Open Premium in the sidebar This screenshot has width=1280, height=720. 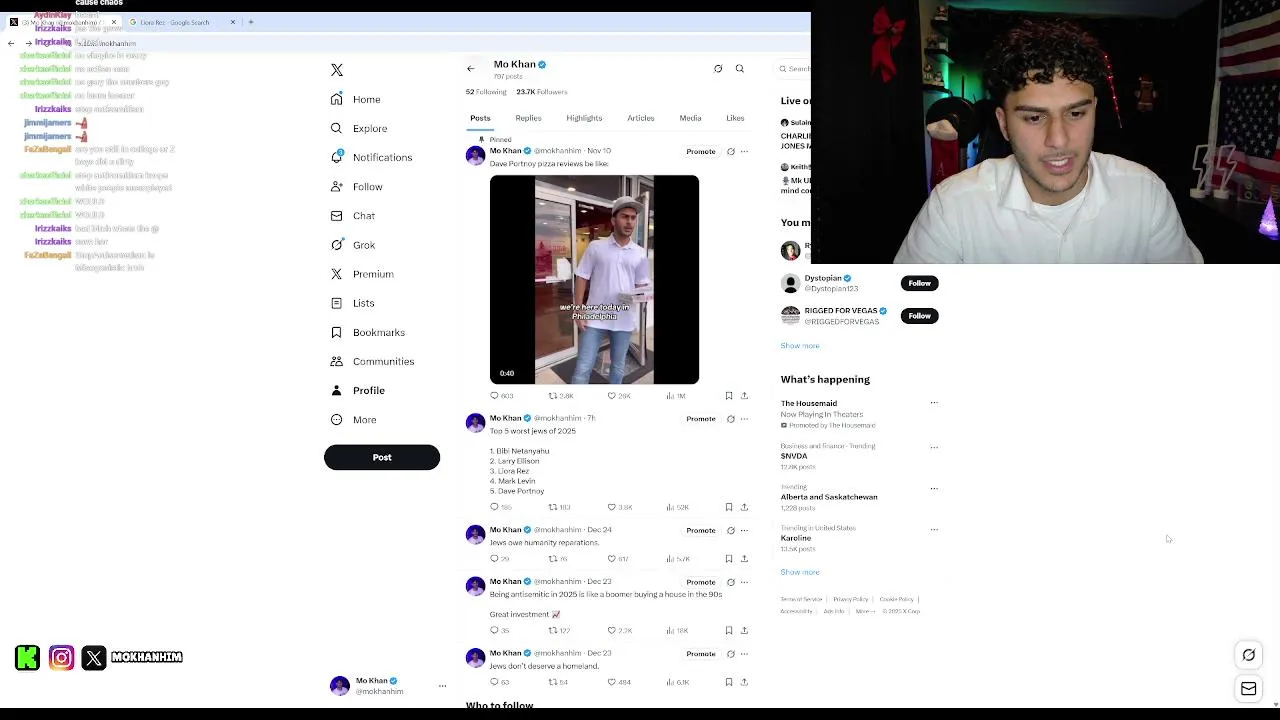coord(362,274)
